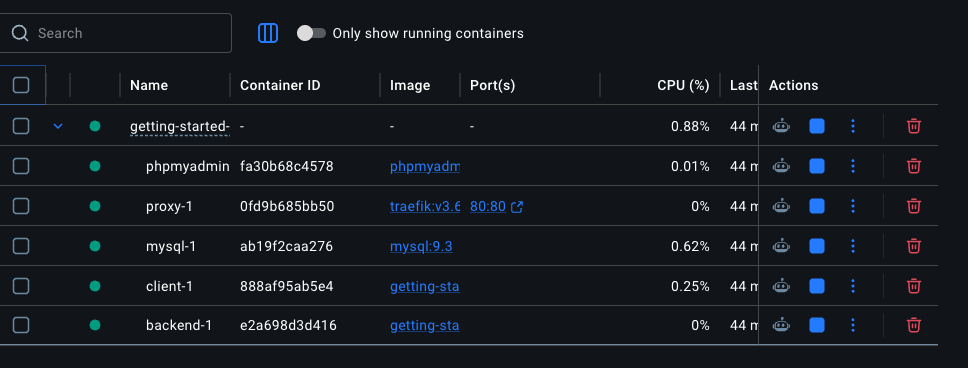Delete the getting-started stack
This screenshot has width=968, height=368.
coord(914,126)
